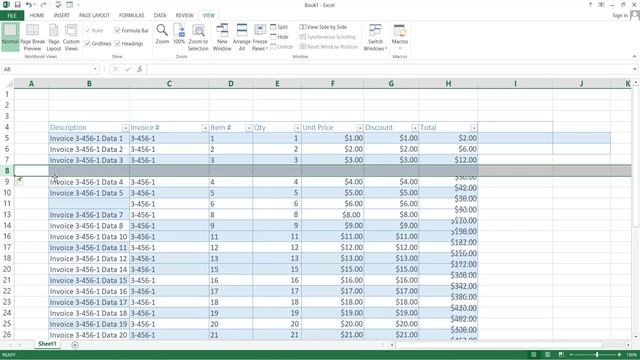Click the zoom in plus button
This screenshot has width=640, height=360.
click(619, 355)
